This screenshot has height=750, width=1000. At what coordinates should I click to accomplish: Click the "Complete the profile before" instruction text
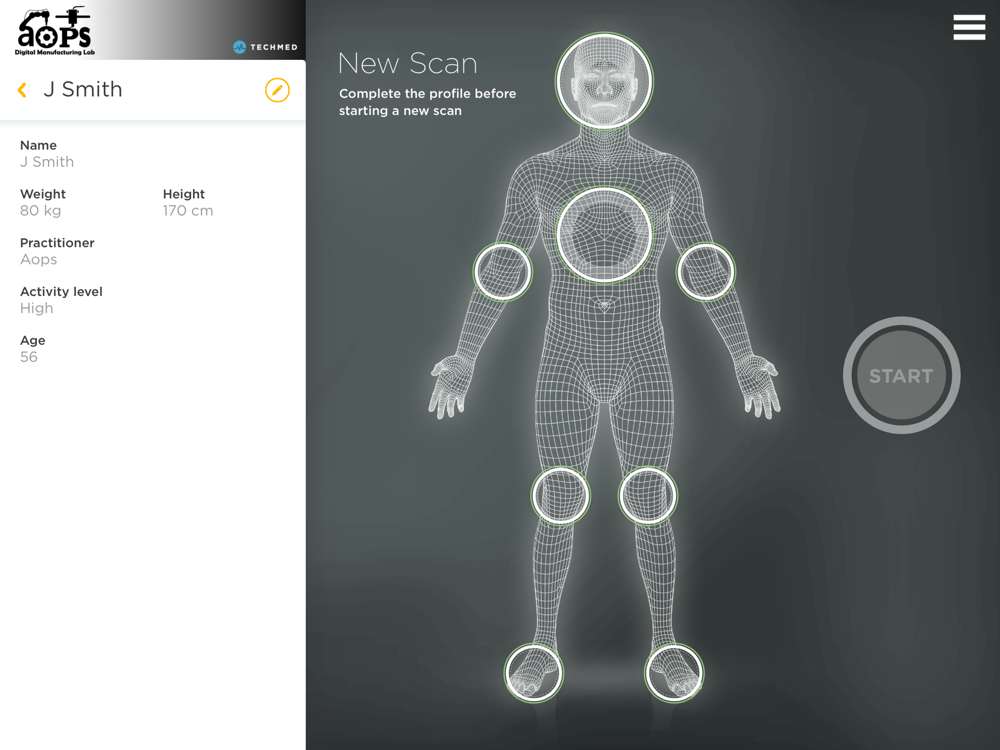click(427, 93)
